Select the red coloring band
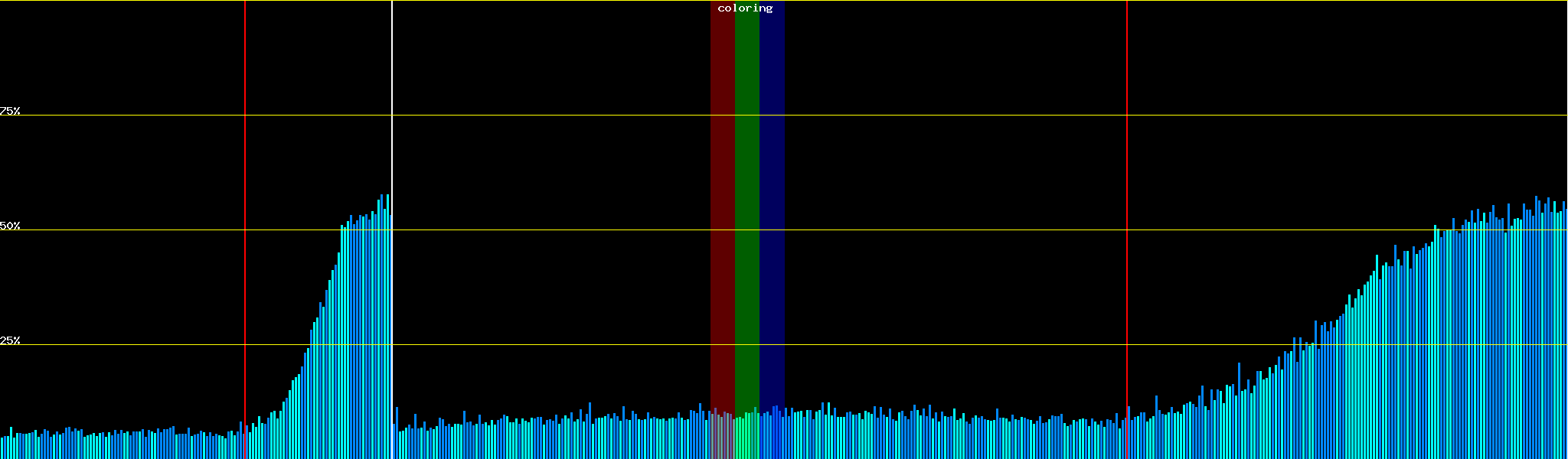The width and height of the screenshot is (1568, 459). (722, 191)
